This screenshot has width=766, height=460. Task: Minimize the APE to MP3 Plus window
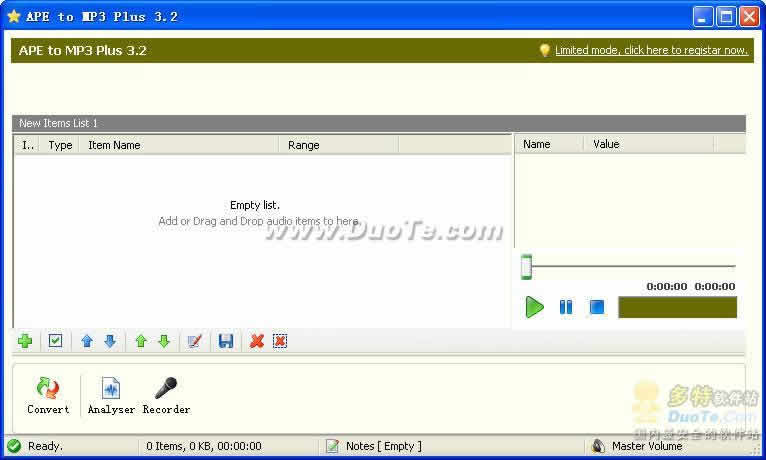[x=703, y=17]
